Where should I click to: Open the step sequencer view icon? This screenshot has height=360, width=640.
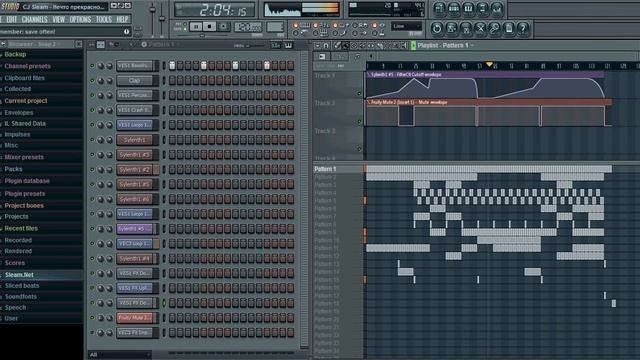point(453,8)
